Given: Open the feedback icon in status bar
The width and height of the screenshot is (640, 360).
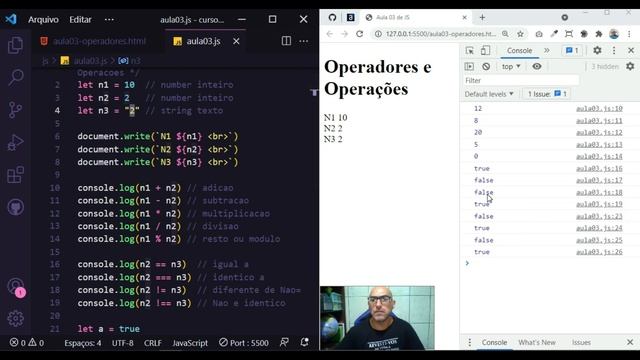Looking at the screenshot, I should (284, 342).
